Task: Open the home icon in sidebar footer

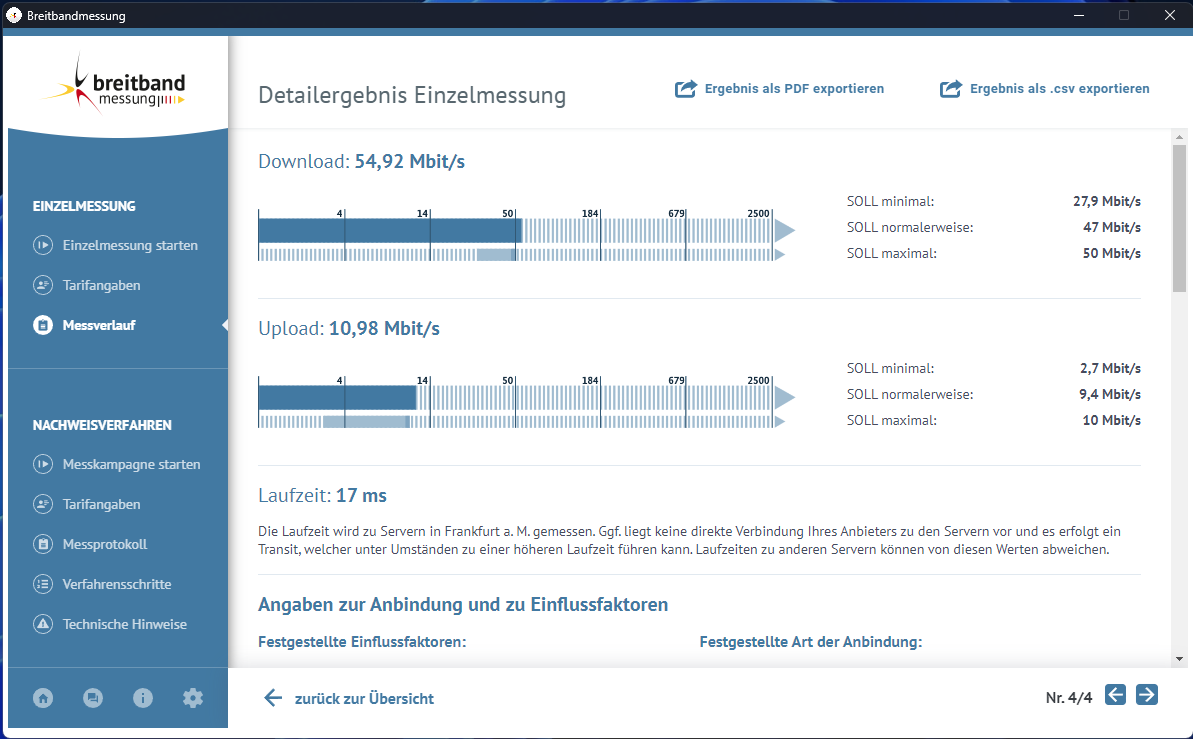Action: 43,698
